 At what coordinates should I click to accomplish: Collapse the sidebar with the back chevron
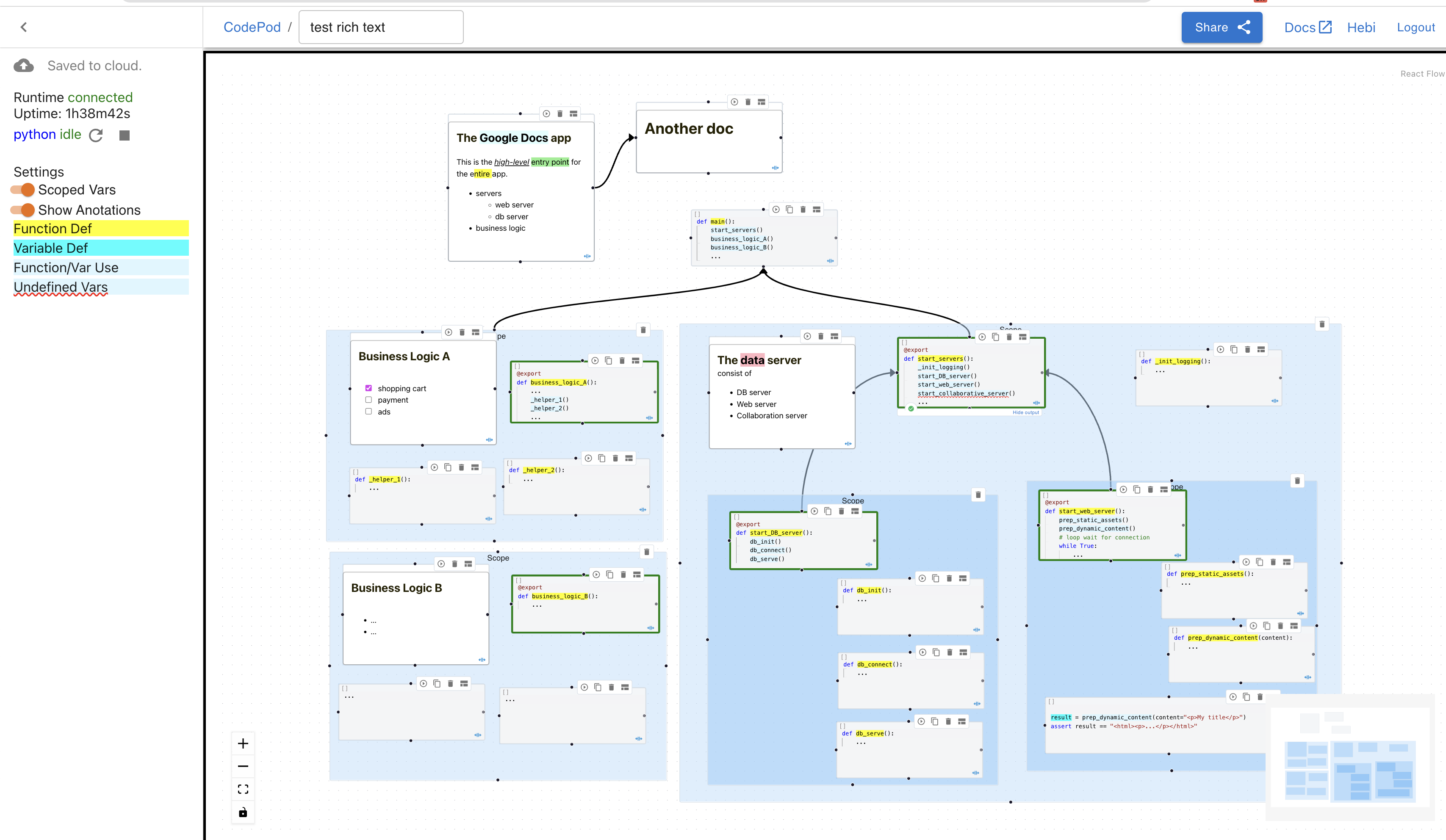click(24, 27)
